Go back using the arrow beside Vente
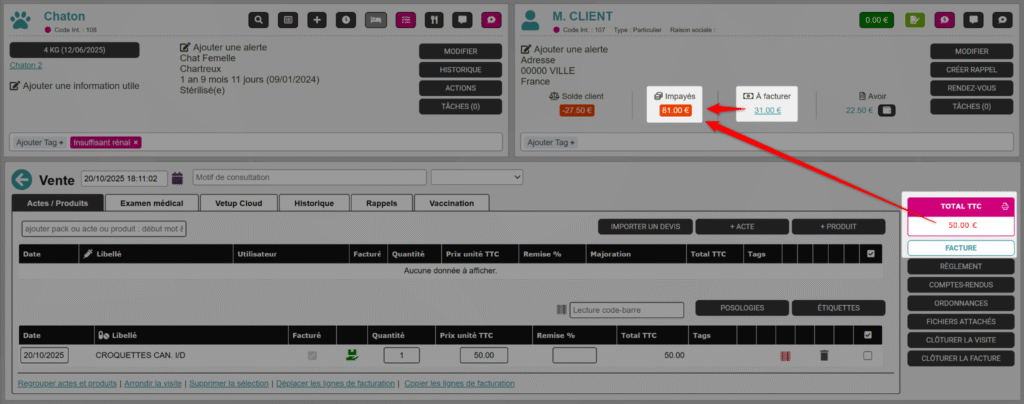Image resolution: width=1024 pixels, height=404 pixels. pyautogui.click(x=22, y=178)
